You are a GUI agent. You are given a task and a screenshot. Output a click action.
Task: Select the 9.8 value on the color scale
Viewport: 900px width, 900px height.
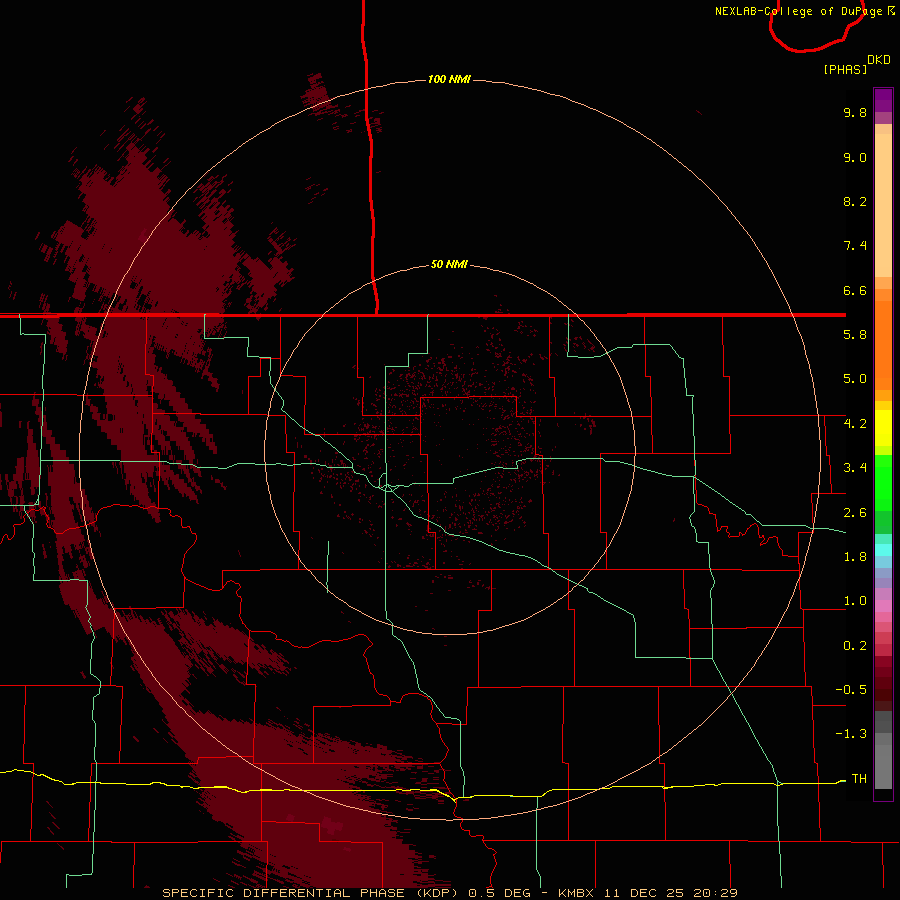coord(855,112)
